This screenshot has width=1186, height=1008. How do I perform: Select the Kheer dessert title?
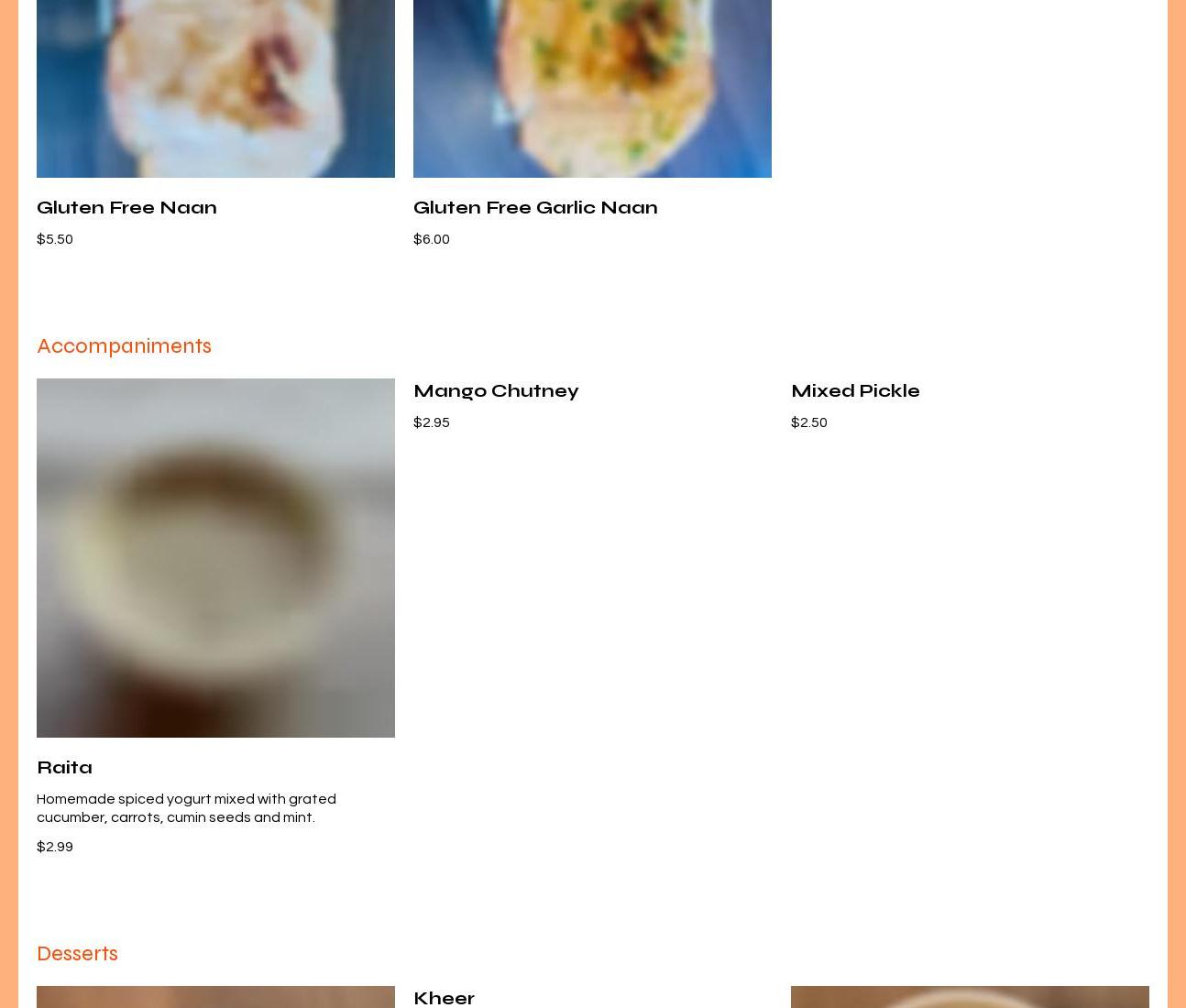[x=444, y=998]
